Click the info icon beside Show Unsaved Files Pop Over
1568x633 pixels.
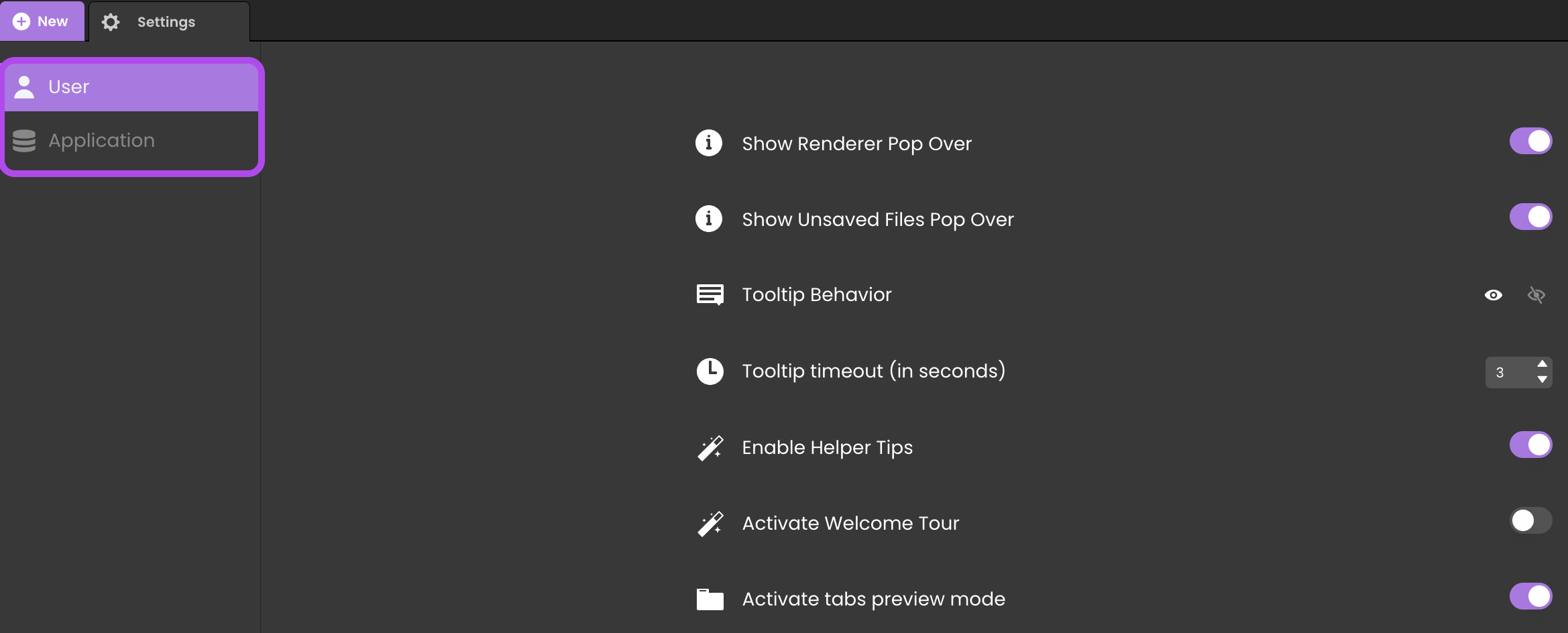coord(709,219)
